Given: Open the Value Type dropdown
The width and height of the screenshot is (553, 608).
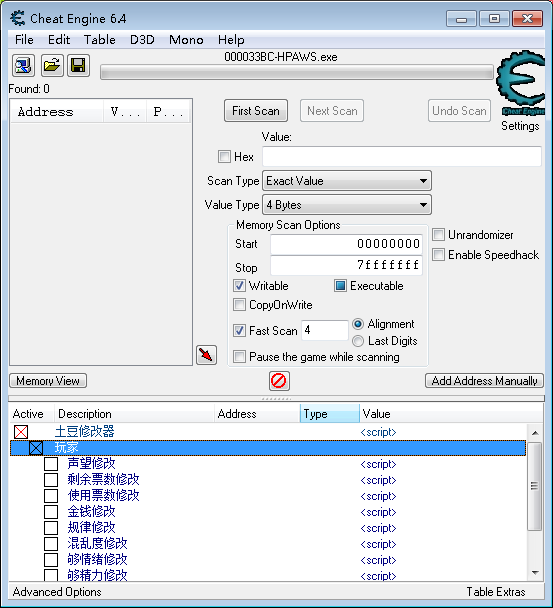Looking at the screenshot, I should pos(347,205).
